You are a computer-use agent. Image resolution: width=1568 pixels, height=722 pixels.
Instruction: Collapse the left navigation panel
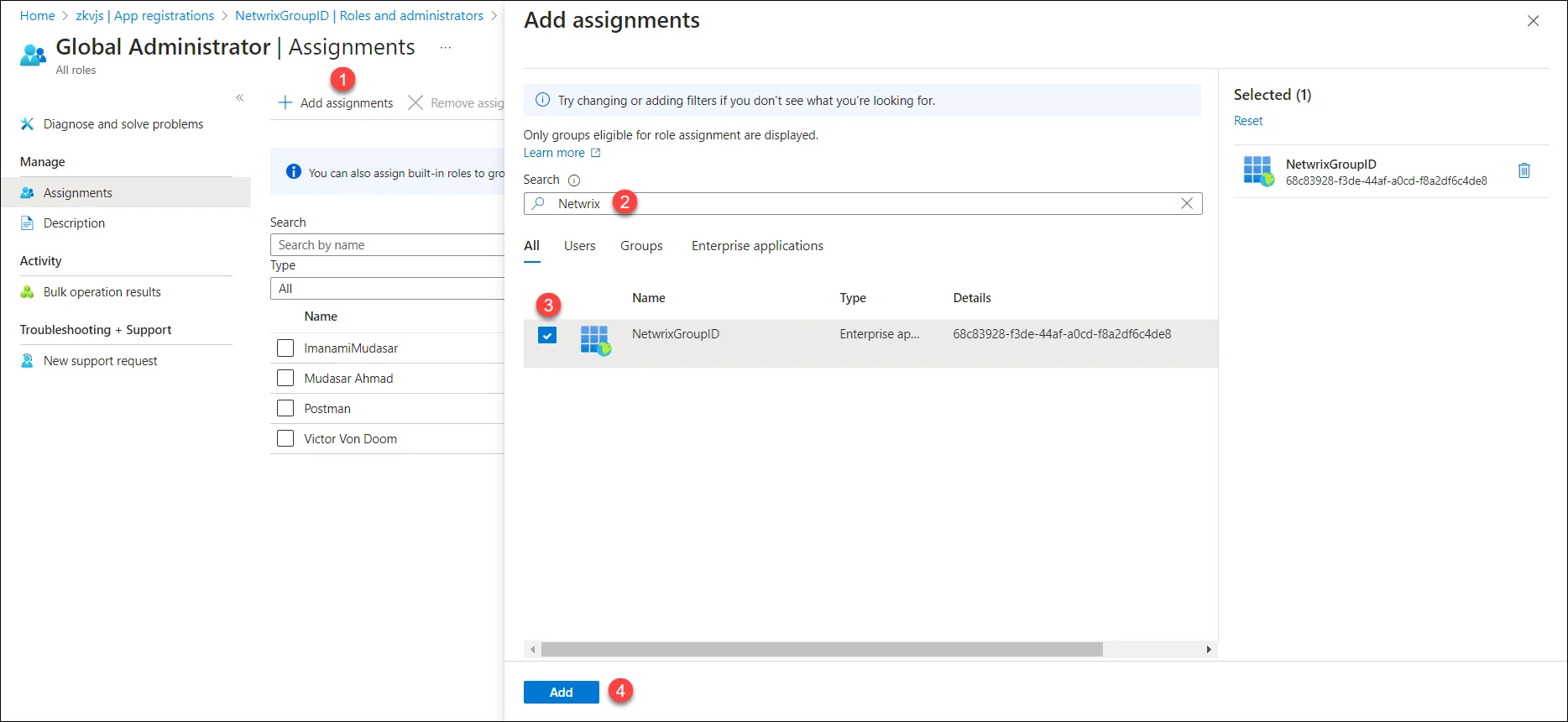pyautogui.click(x=239, y=98)
